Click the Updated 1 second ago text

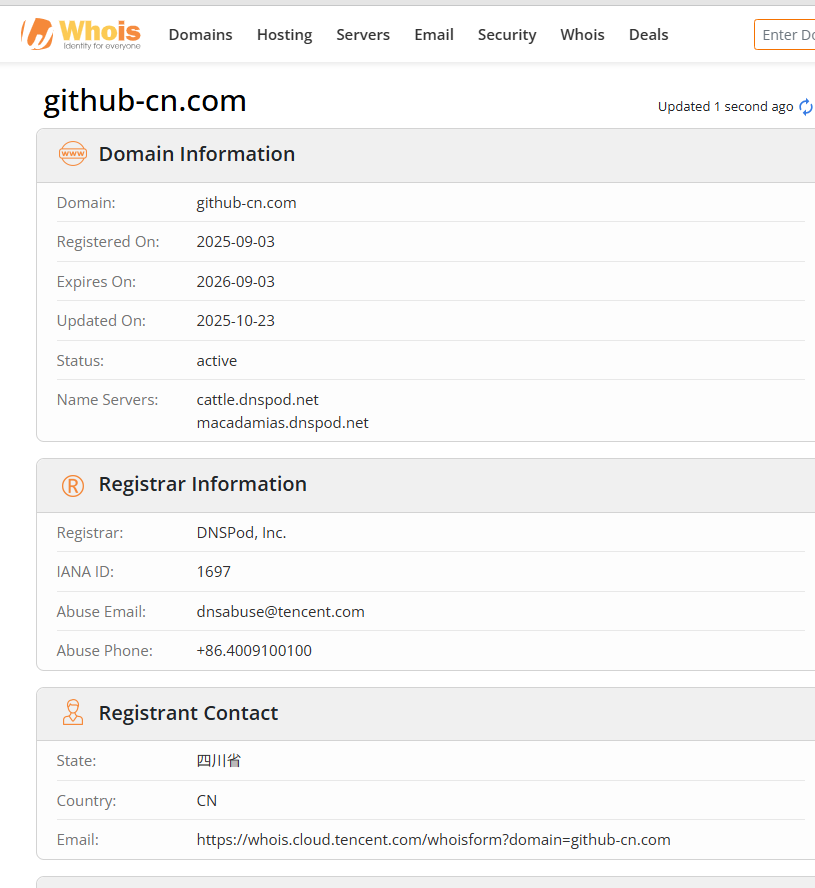725,107
